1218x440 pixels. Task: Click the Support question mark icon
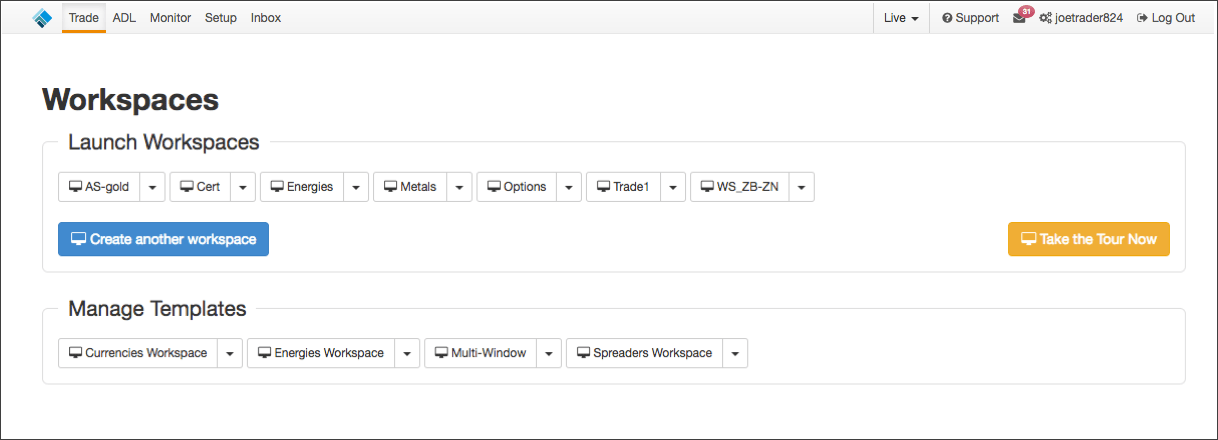click(947, 18)
